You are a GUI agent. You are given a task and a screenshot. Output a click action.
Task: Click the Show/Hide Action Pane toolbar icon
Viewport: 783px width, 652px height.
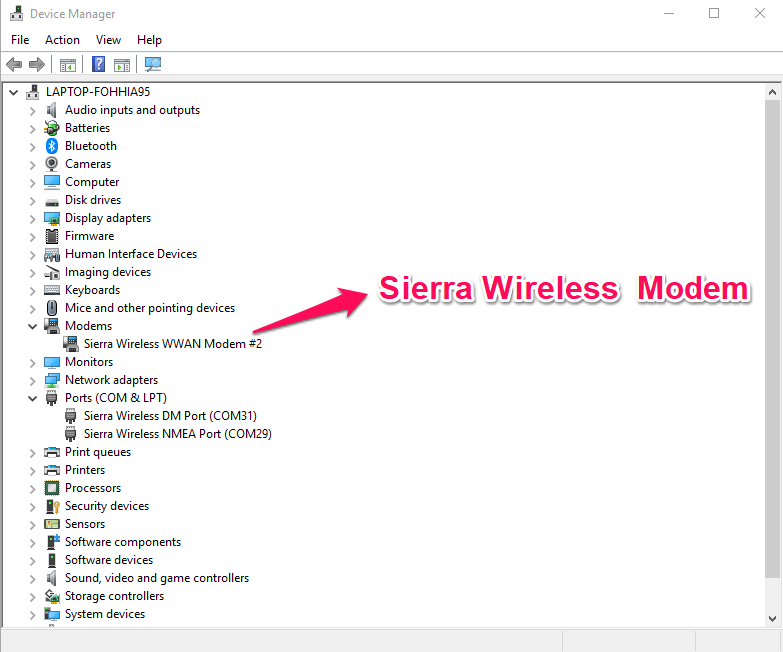coord(122,65)
